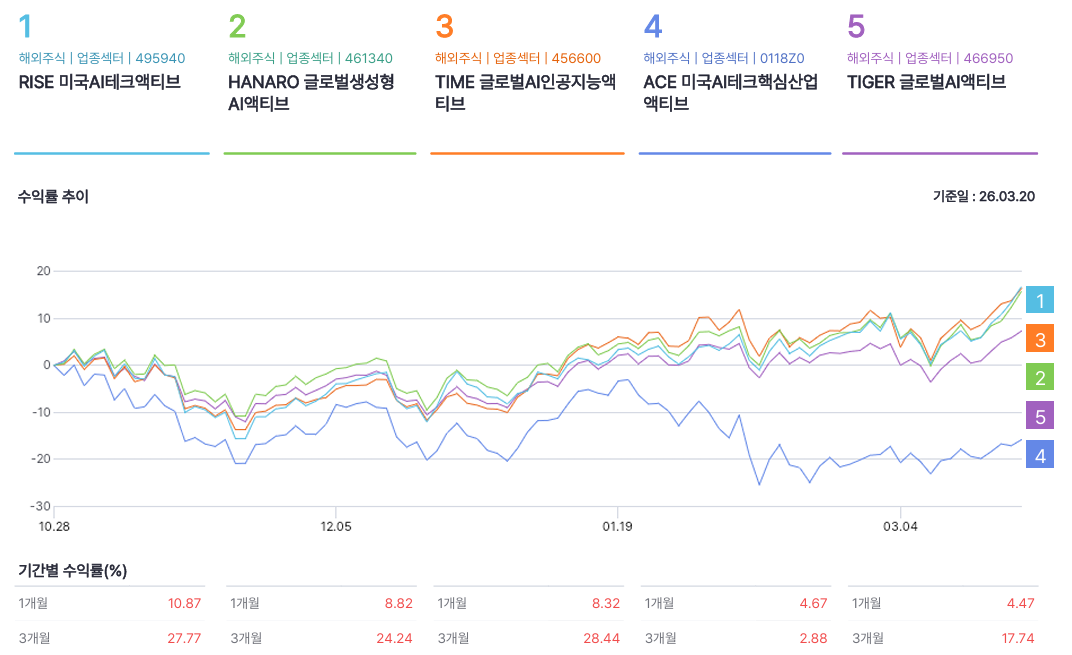Open RISE 미국AI테크액티브 ETF name

click(x=99, y=82)
